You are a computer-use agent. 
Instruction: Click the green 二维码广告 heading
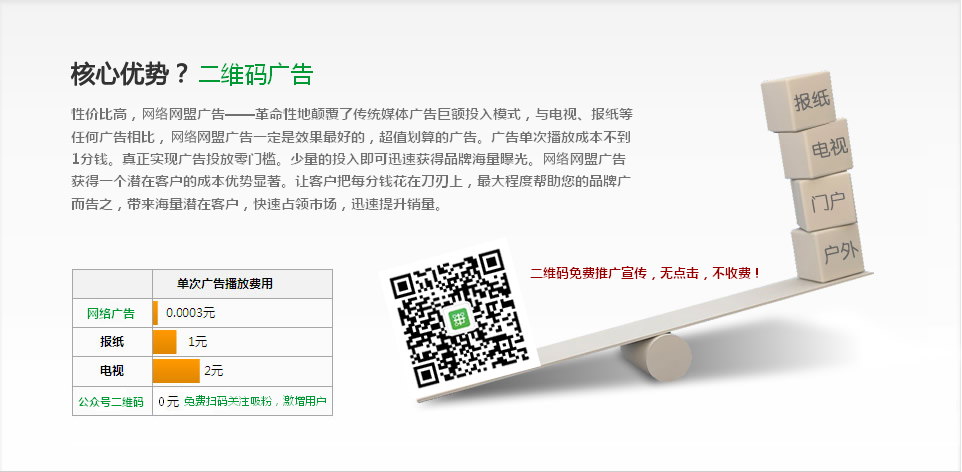coord(256,74)
